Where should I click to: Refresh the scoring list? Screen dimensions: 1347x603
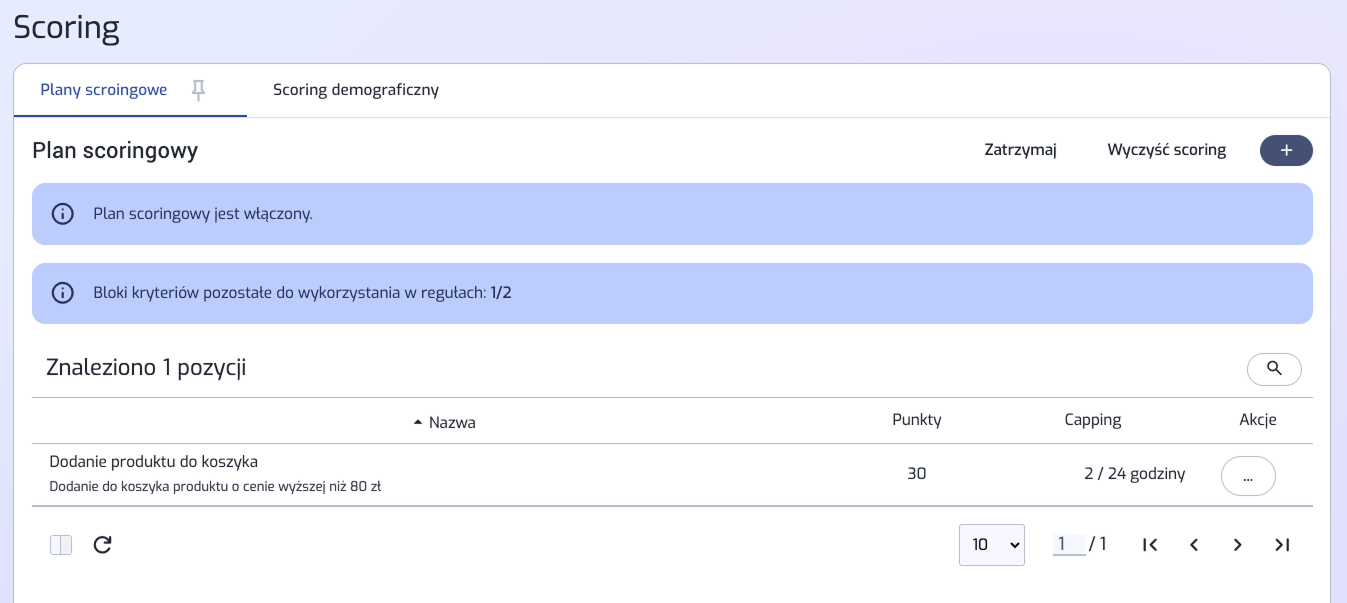tap(102, 545)
